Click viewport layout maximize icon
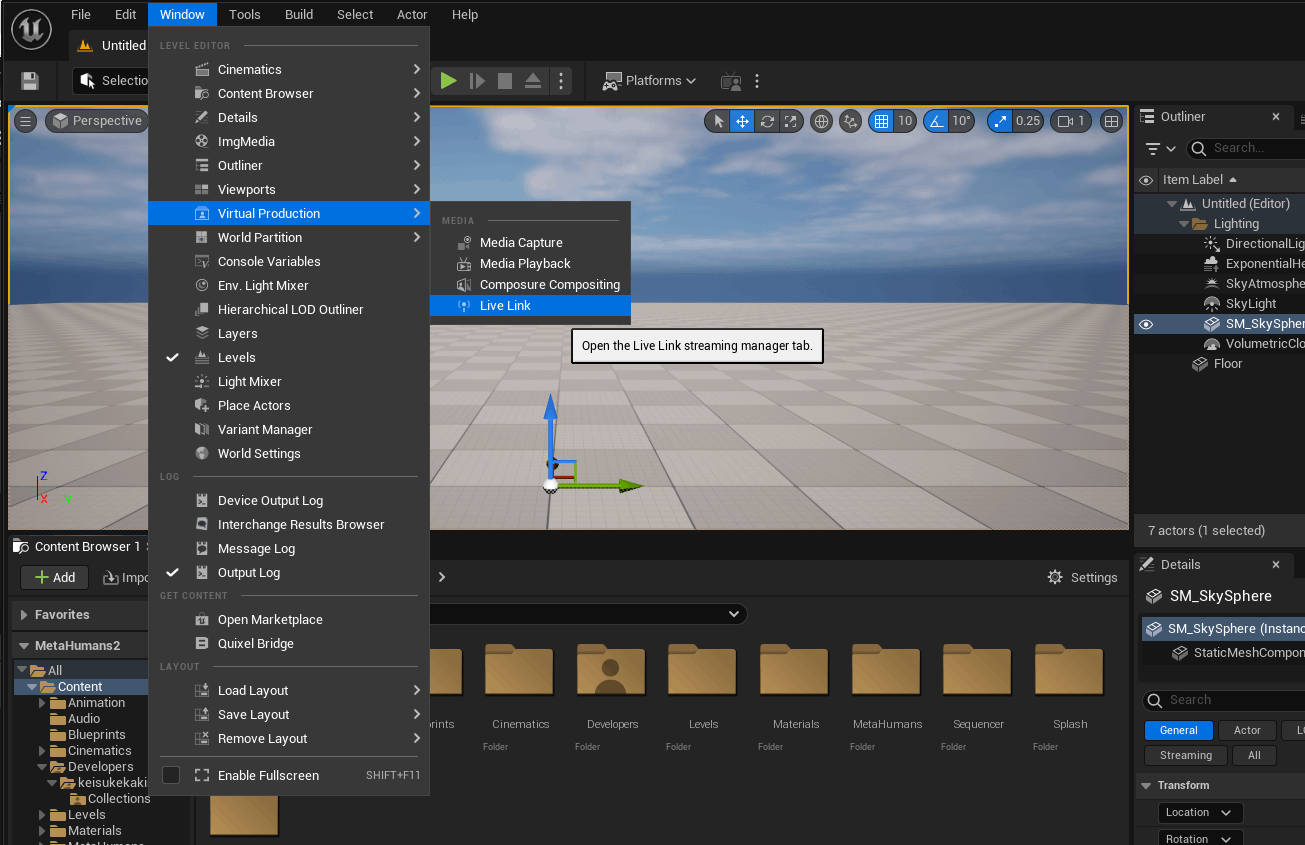1305x845 pixels. click(x=1111, y=121)
